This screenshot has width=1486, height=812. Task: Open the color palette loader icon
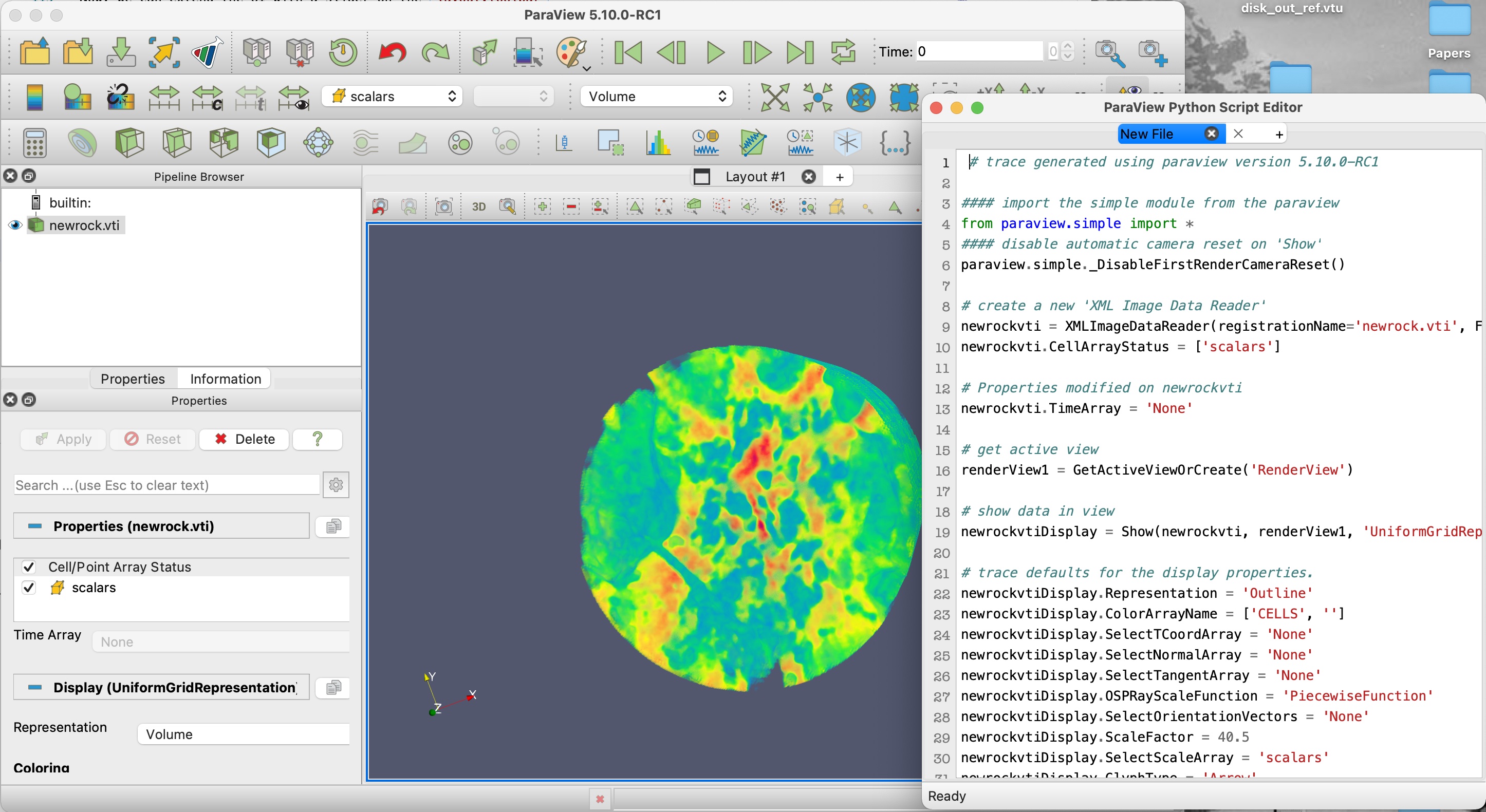pos(572,52)
